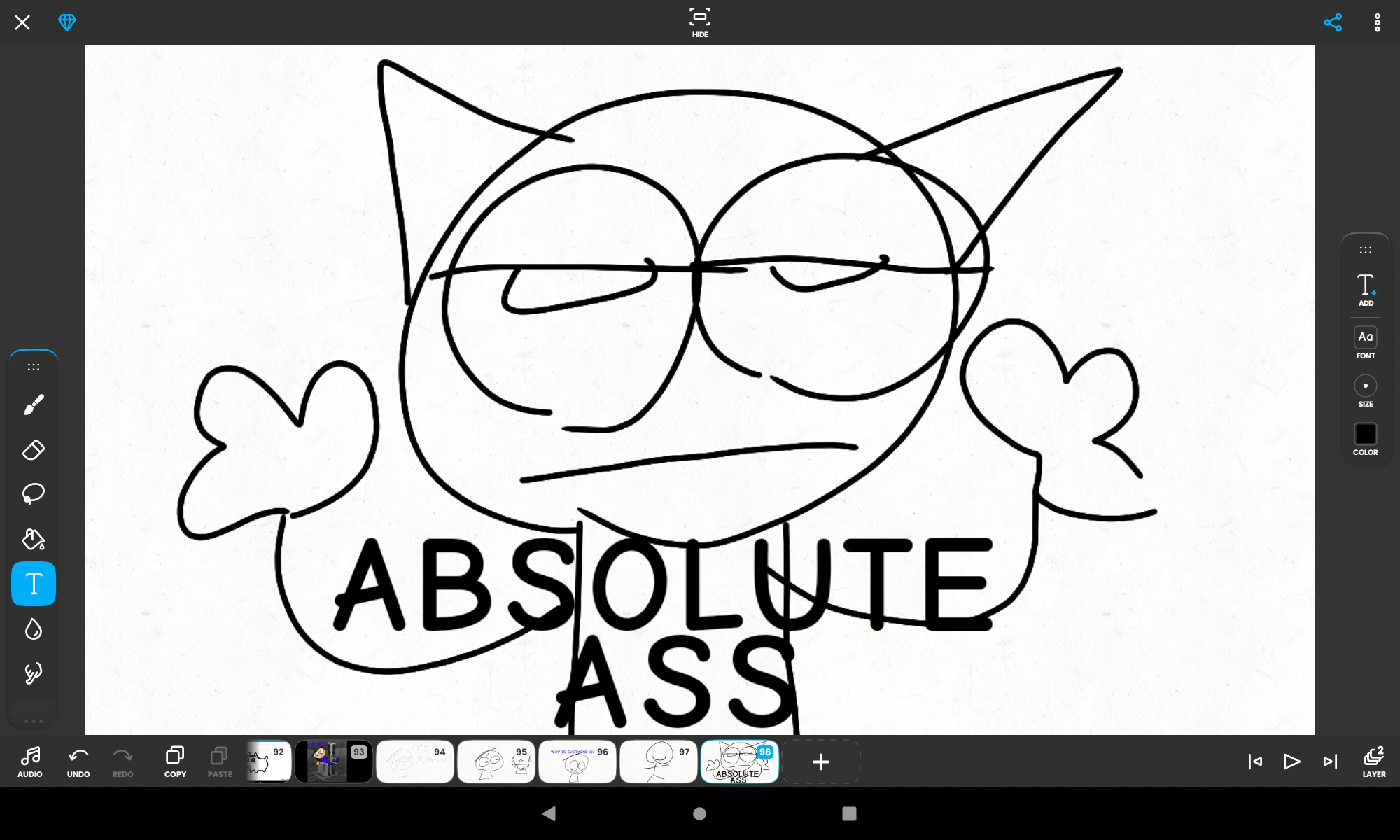Select the Text tool
The image size is (1400, 840).
tap(33, 584)
